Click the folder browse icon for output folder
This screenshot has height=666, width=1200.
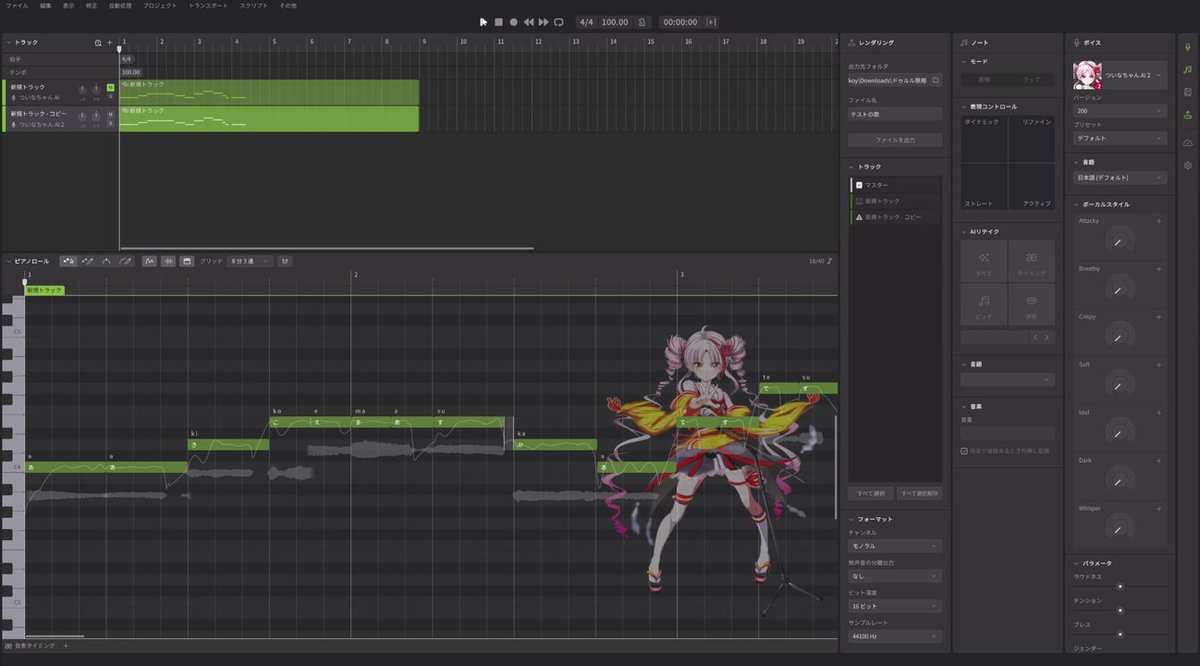[x=935, y=79]
